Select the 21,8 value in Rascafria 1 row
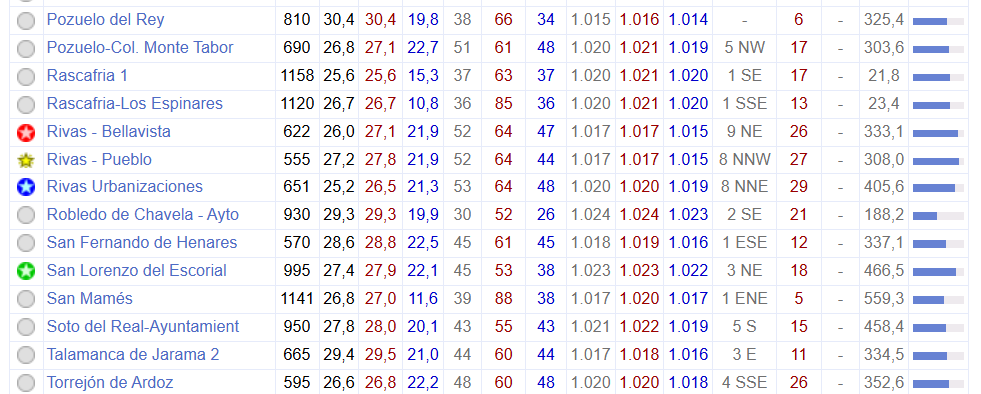The image size is (981, 394). point(883,76)
